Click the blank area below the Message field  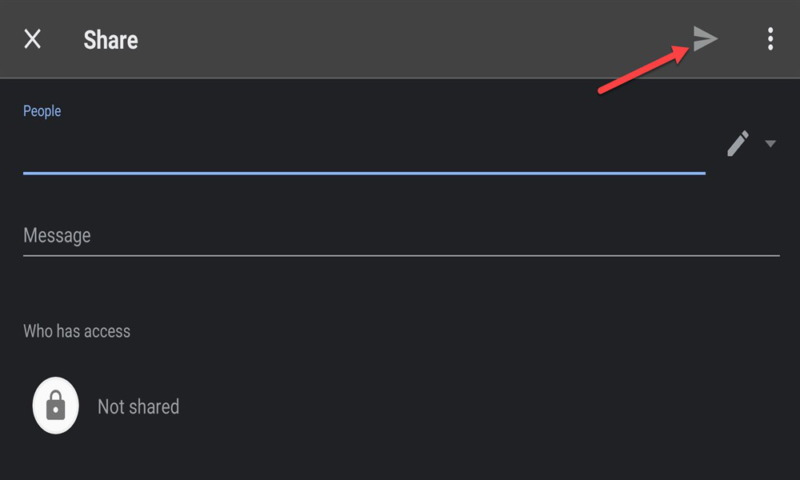click(400, 290)
